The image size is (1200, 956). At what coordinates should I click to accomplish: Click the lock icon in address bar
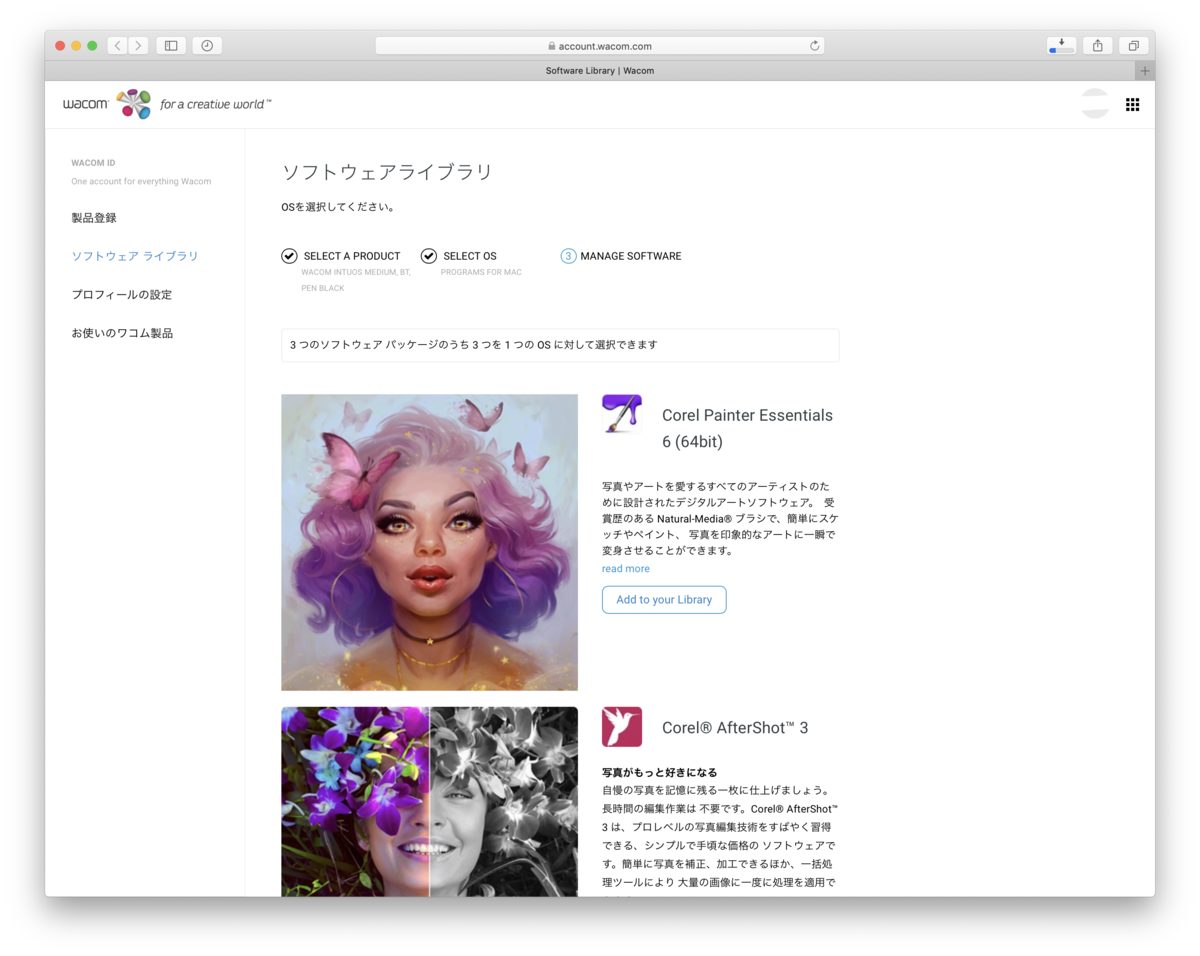click(551, 46)
